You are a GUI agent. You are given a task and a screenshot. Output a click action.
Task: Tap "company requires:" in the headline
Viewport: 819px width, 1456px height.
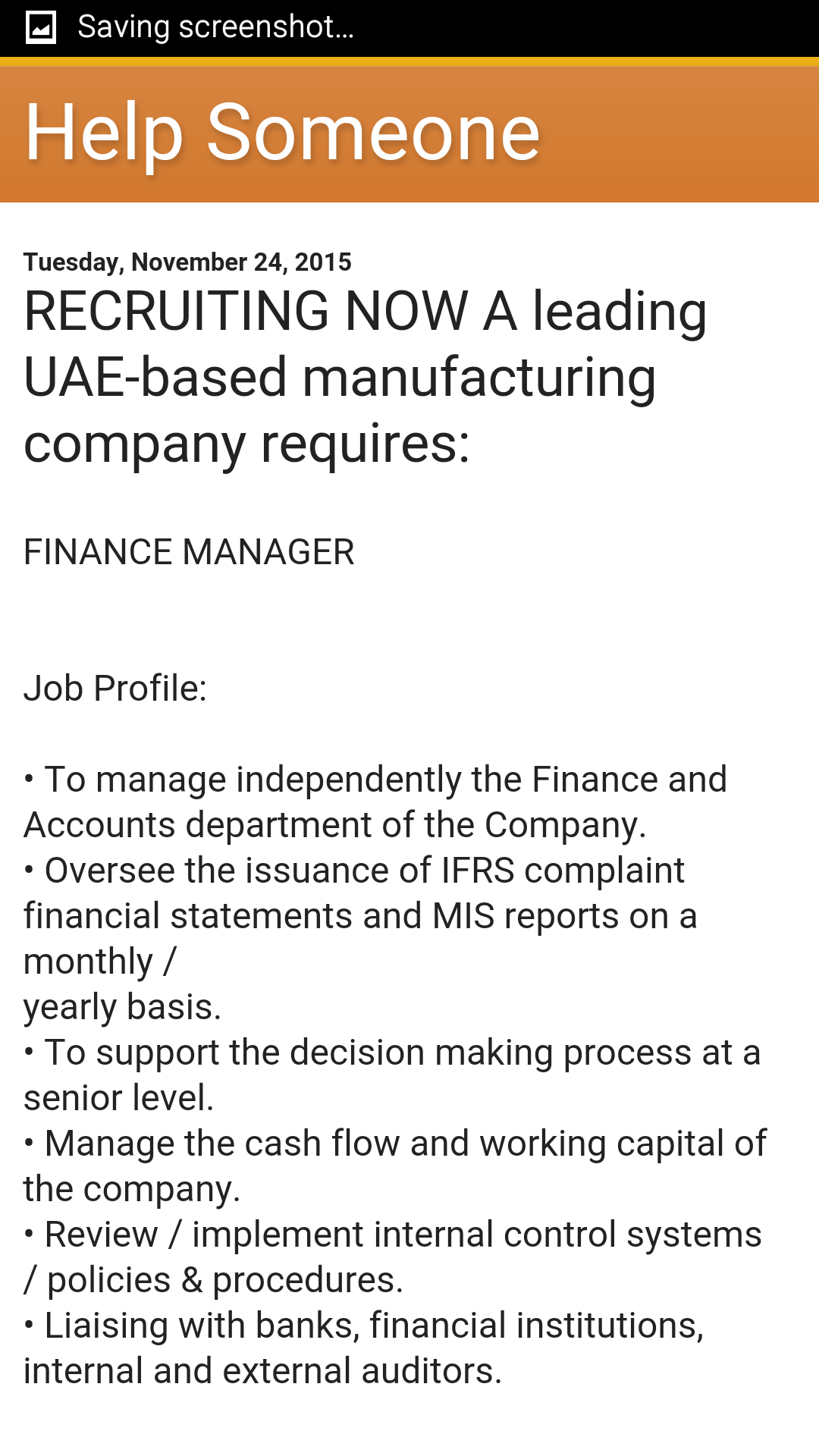[246, 444]
